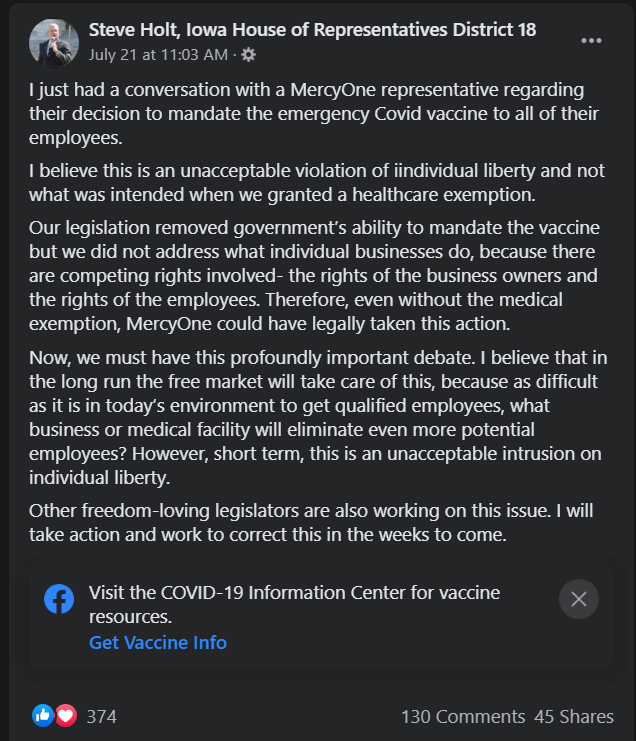Dismiss the COVID-19 Information Center banner
Image resolution: width=636 pixels, height=741 pixels.
point(578,599)
